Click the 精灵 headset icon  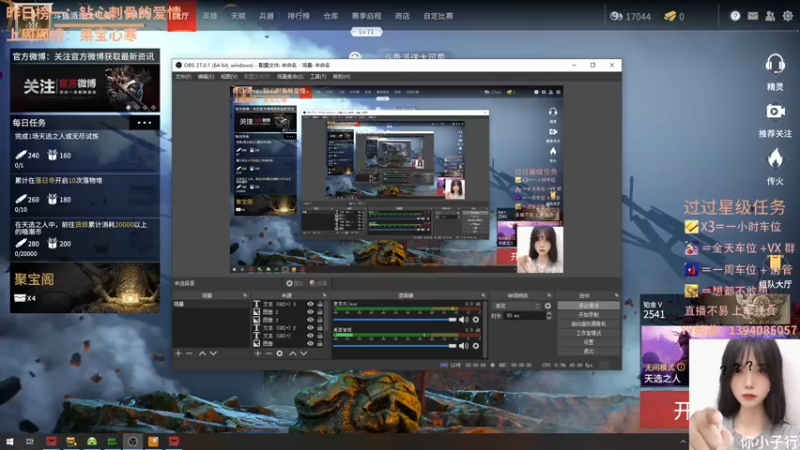[x=775, y=65]
